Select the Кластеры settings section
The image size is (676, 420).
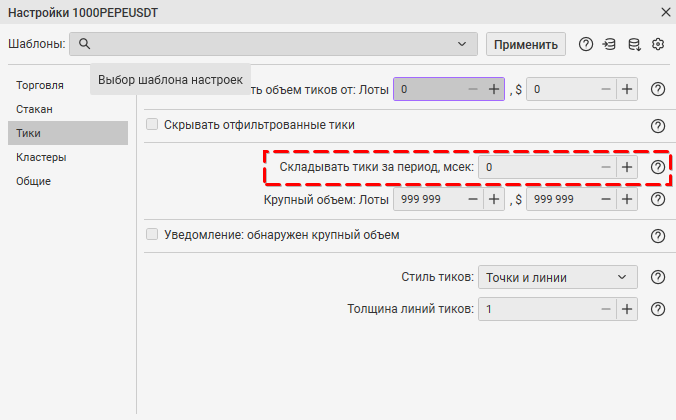[x=41, y=157]
